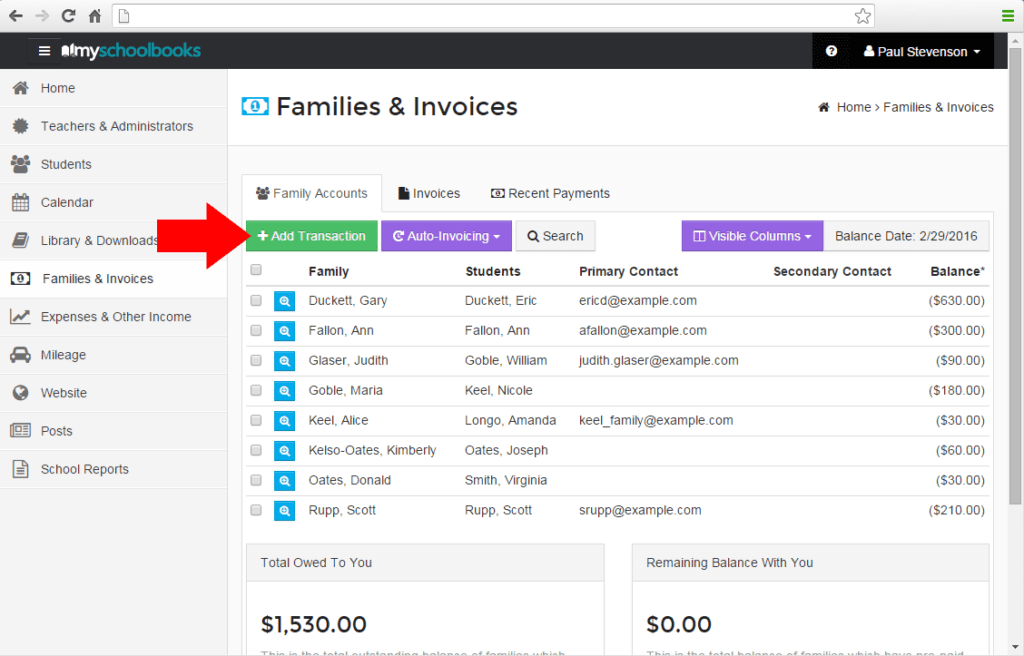This screenshot has height=656, width=1024.
Task: Select the checkbox for Keel, Alice row
Action: point(256,421)
